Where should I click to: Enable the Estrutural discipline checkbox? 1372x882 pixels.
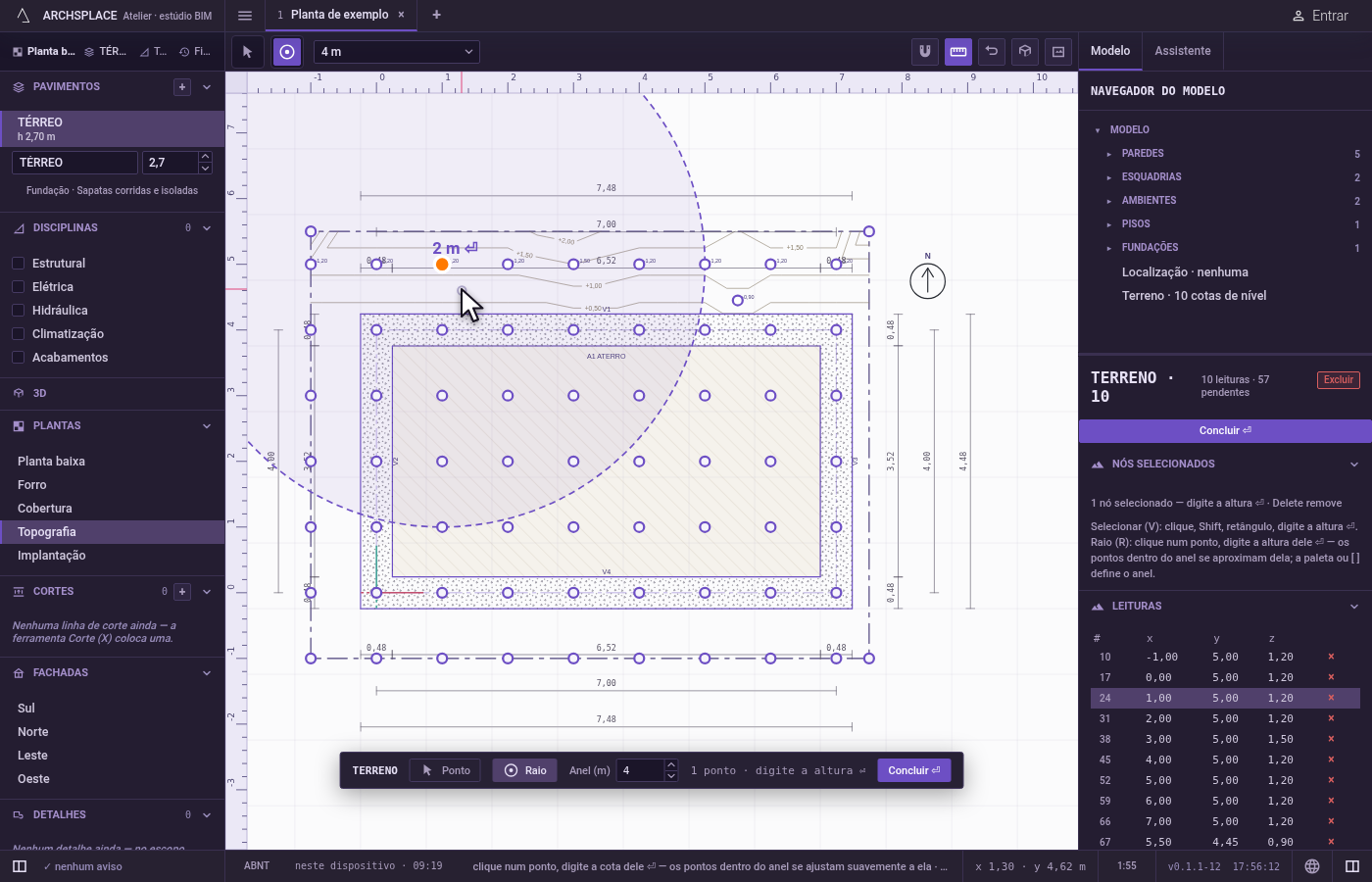pyautogui.click(x=18, y=264)
